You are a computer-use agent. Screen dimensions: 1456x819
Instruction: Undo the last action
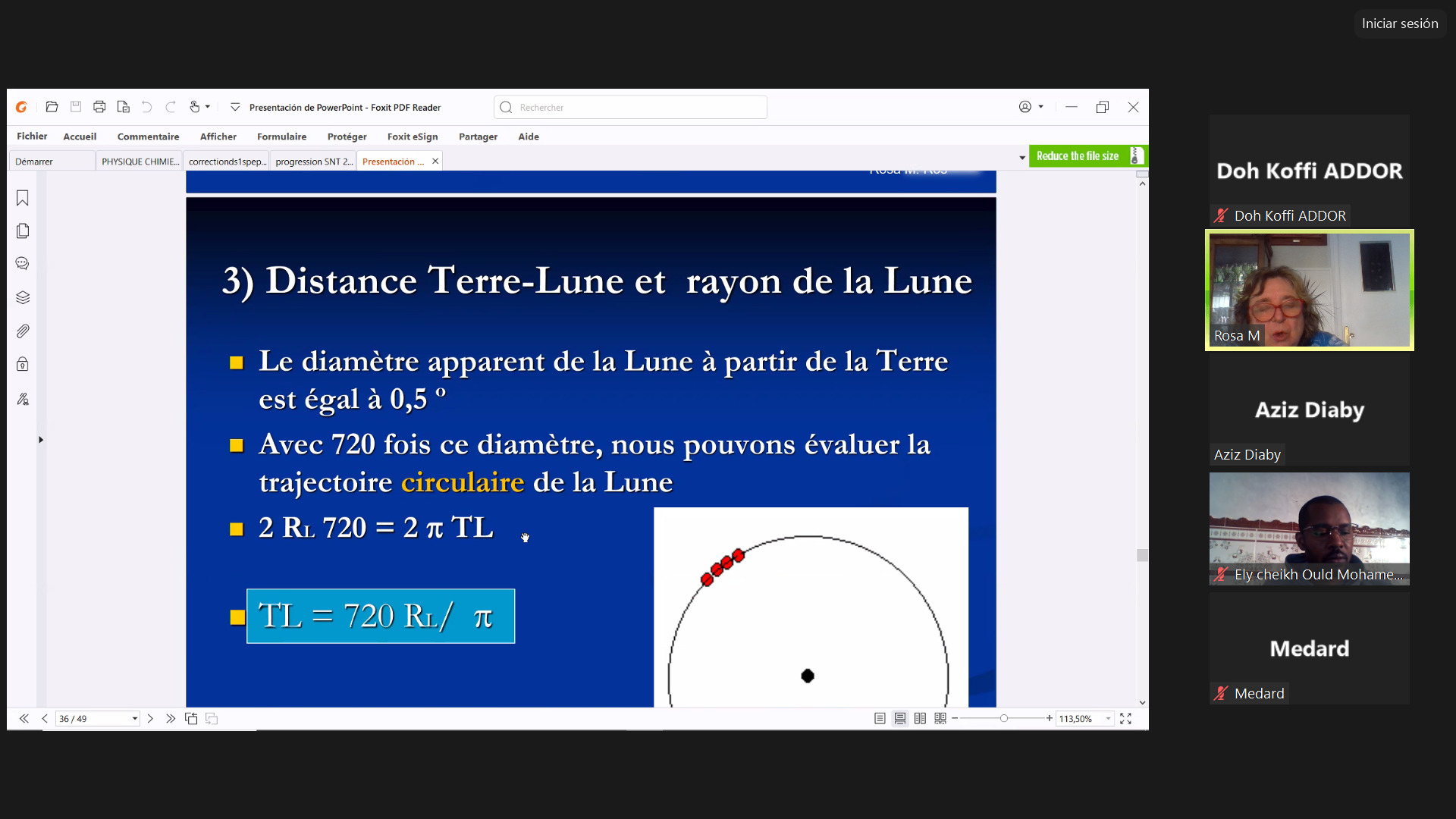(147, 107)
